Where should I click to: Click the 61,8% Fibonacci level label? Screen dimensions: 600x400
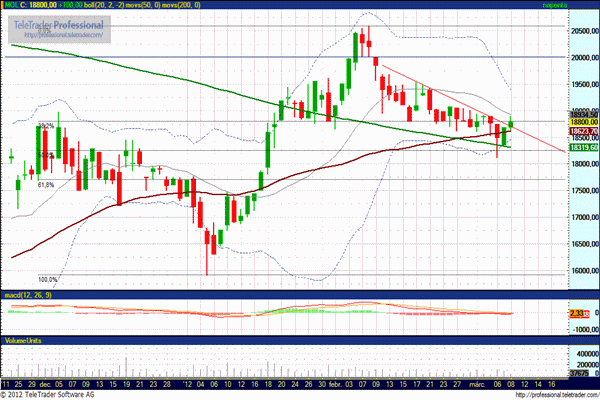click(46, 185)
